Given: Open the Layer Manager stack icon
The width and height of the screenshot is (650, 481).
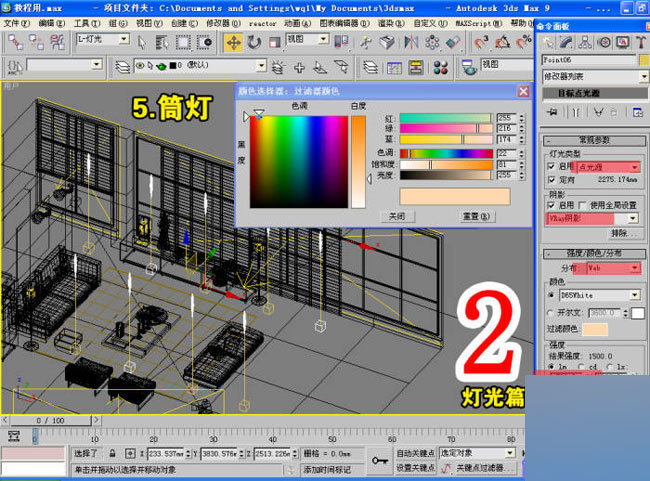Looking at the screenshot, I should (x=370, y=67).
